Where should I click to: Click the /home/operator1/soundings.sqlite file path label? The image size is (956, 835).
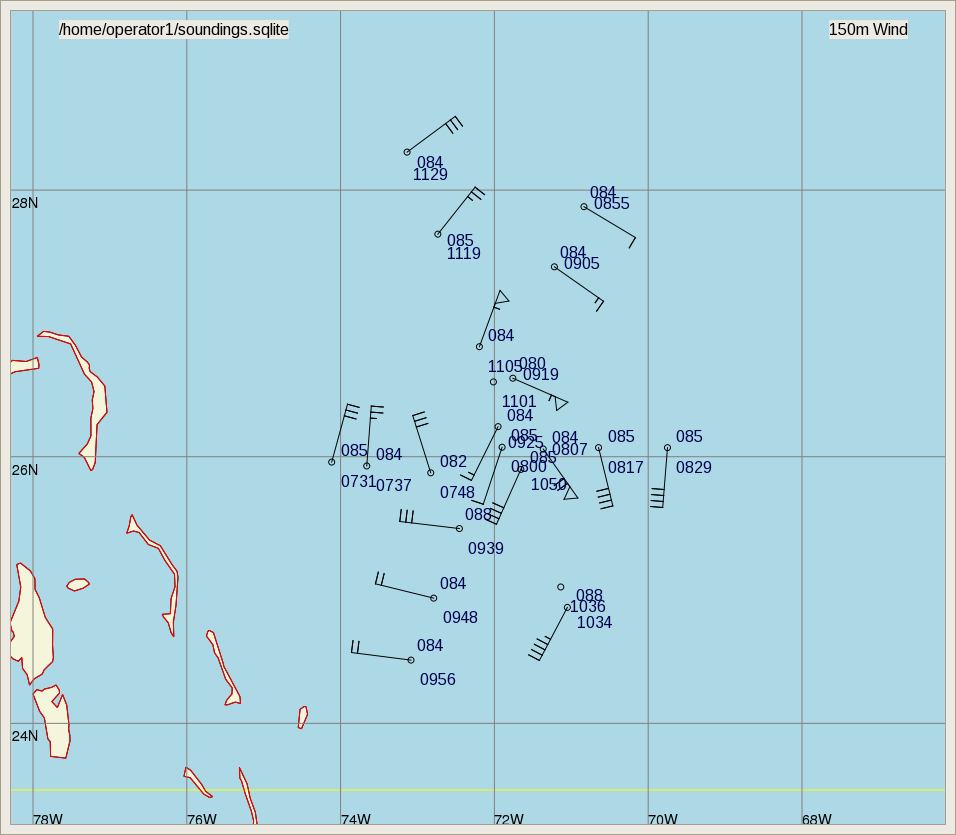tap(174, 29)
